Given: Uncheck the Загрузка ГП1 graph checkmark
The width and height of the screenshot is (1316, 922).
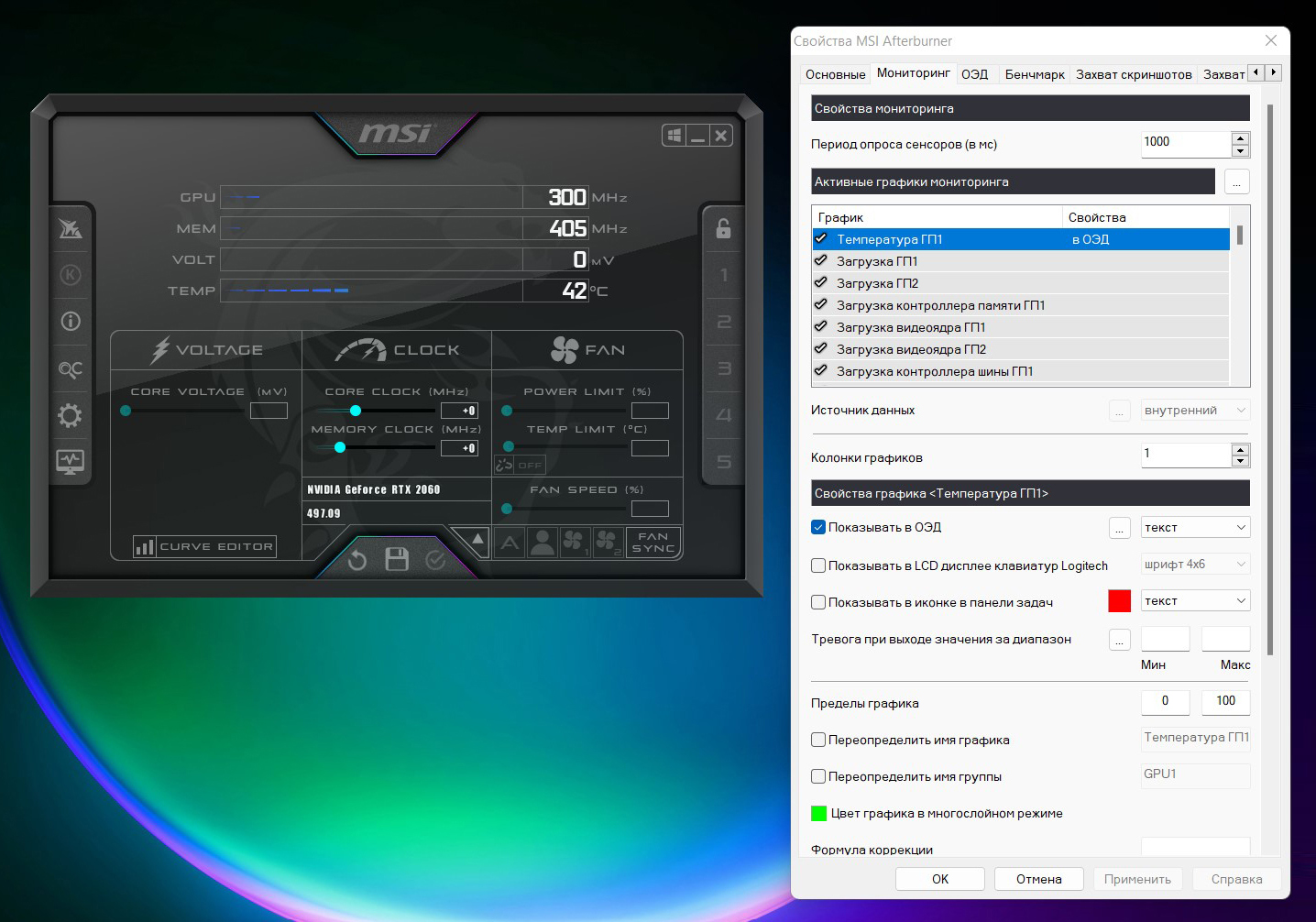Looking at the screenshot, I should click(821, 260).
